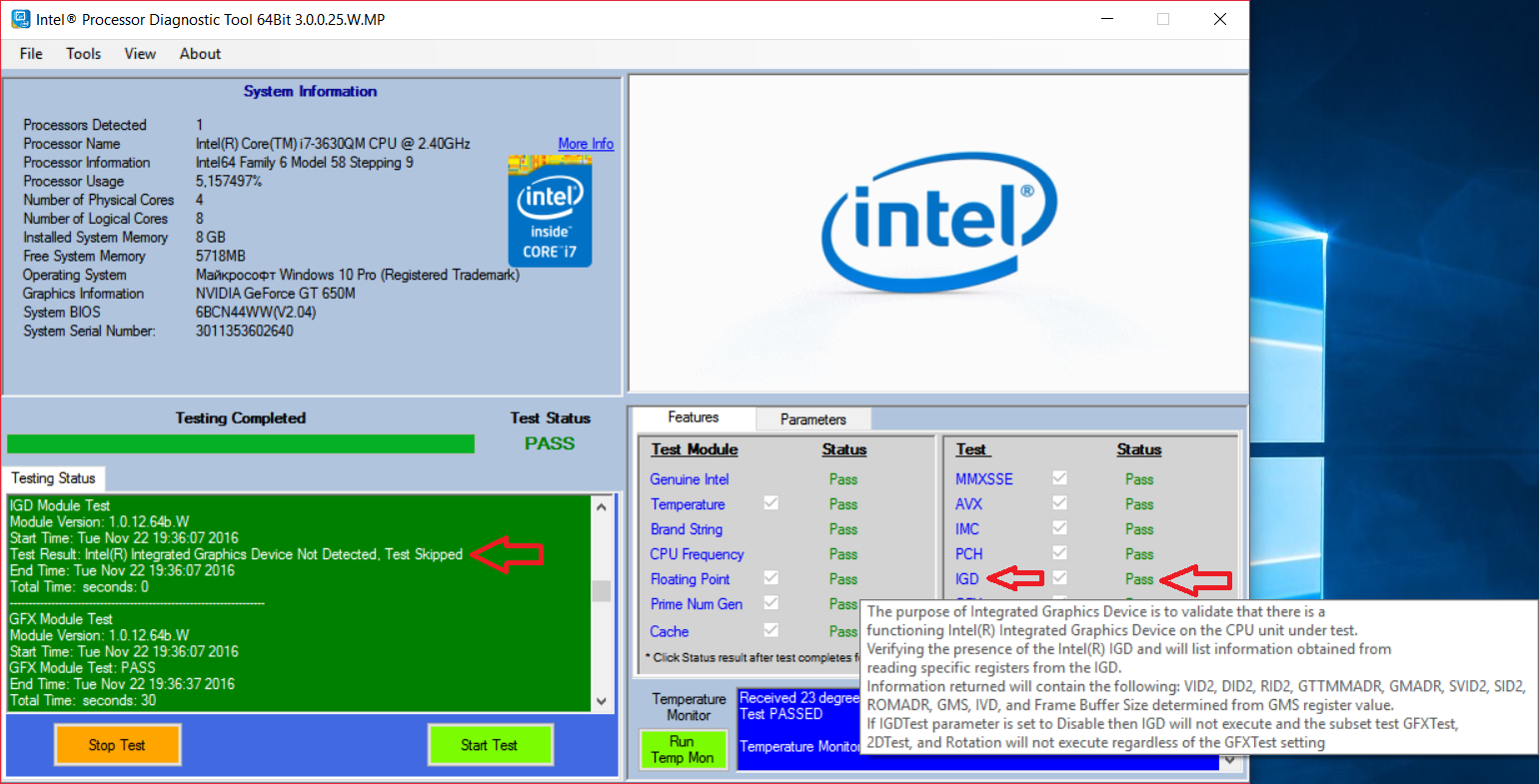Click the green Start Test button
1539x784 pixels.
point(490,745)
